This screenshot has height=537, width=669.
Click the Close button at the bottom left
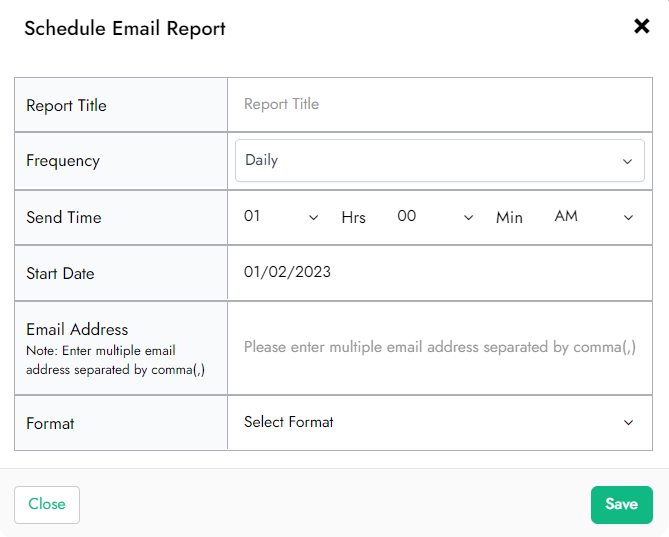tap(47, 505)
